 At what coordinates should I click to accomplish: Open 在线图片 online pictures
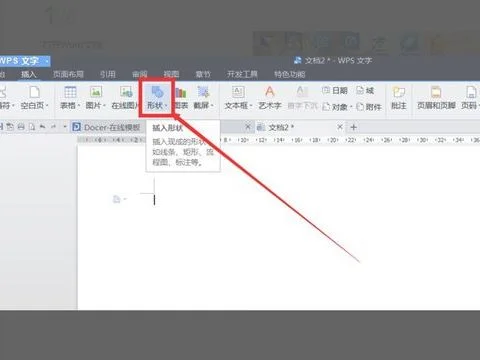click(x=126, y=98)
